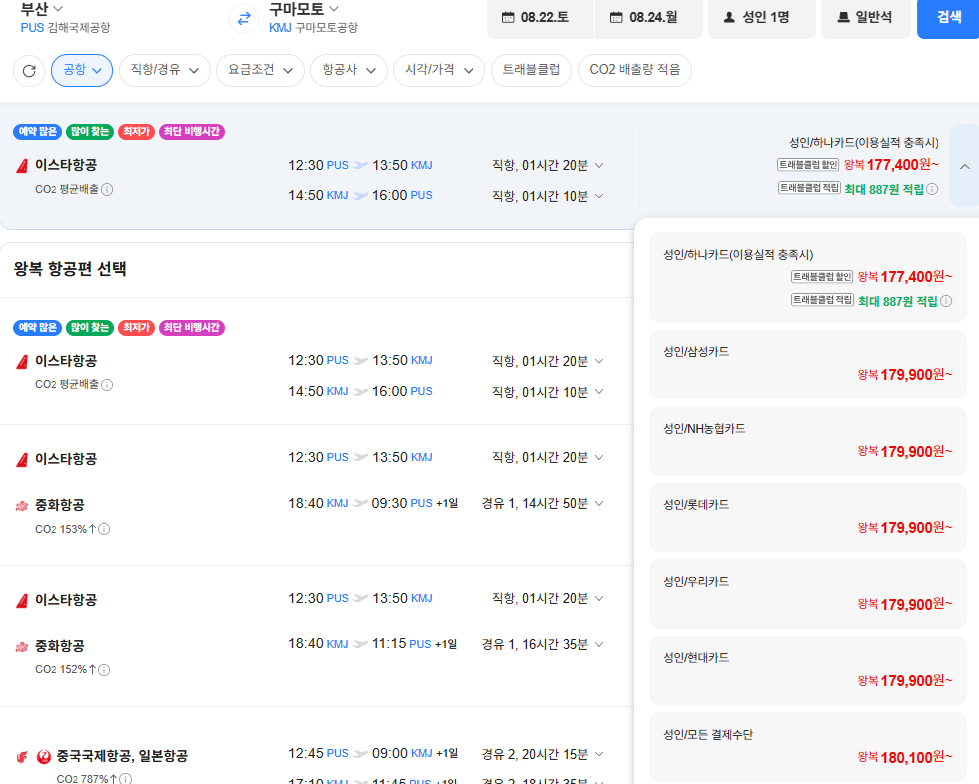979x784 pixels.
Task: Toggle the CO2 배출량 적음 filter
Action: pos(635,70)
